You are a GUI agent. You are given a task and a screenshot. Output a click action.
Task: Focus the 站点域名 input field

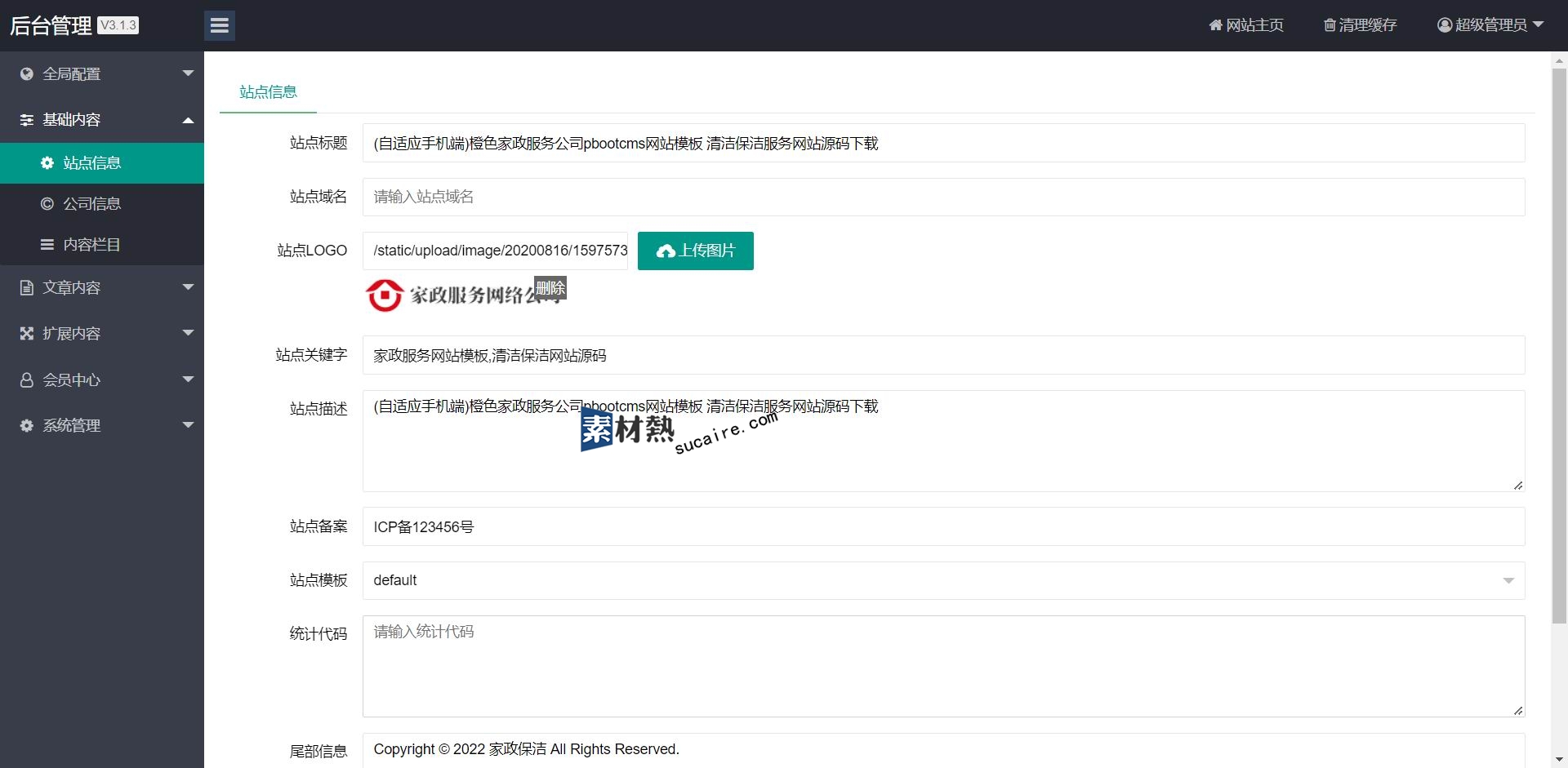[943, 197]
